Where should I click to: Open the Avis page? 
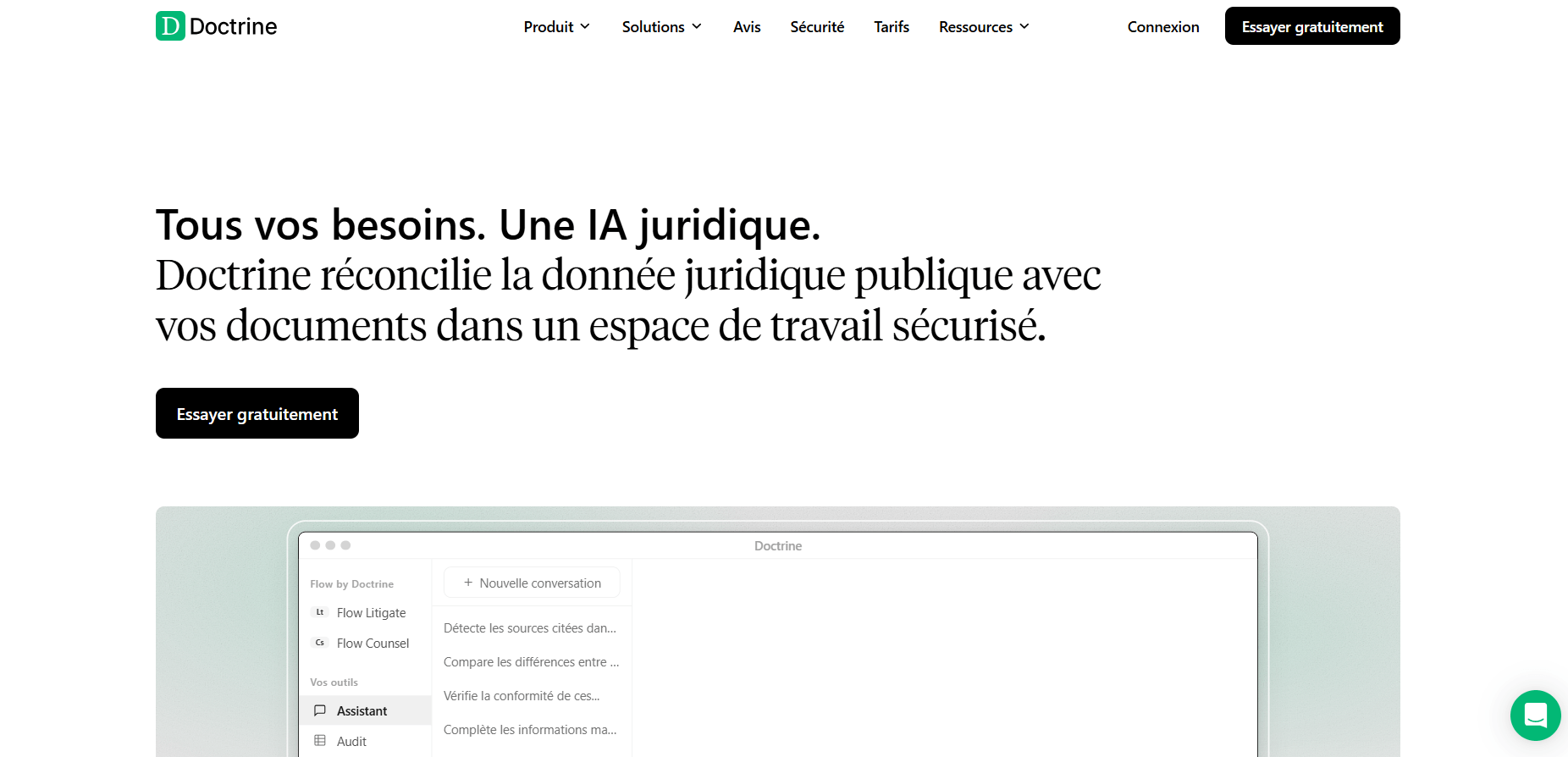pyautogui.click(x=747, y=27)
